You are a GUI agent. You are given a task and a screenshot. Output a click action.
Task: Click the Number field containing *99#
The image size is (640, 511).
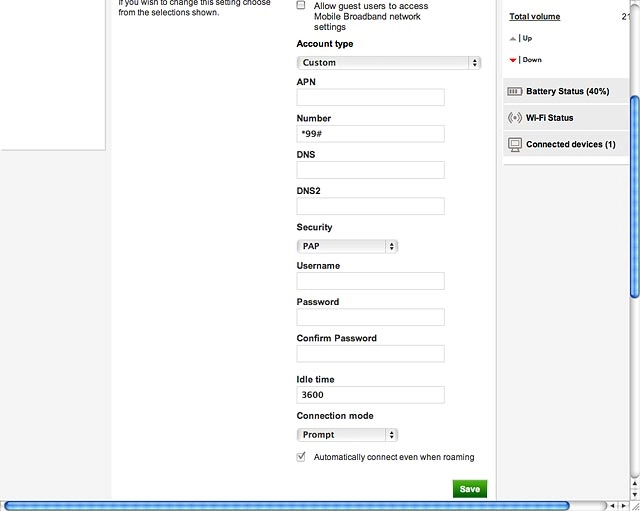point(371,134)
